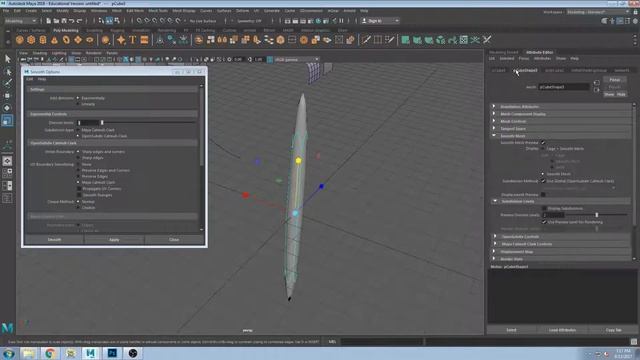Click the Copy Tab button
The image size is (640, 360).
click(x=613, y=330)
